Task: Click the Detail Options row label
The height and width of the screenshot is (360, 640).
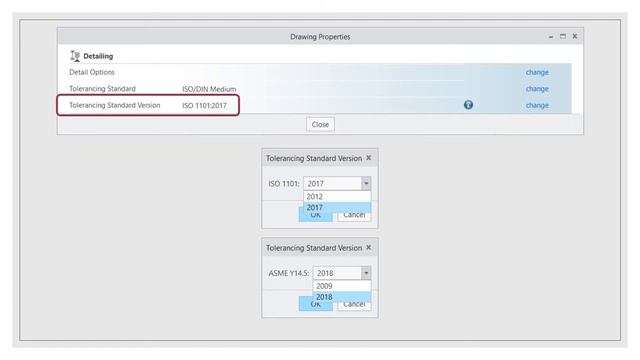Action: click(92, 72)
